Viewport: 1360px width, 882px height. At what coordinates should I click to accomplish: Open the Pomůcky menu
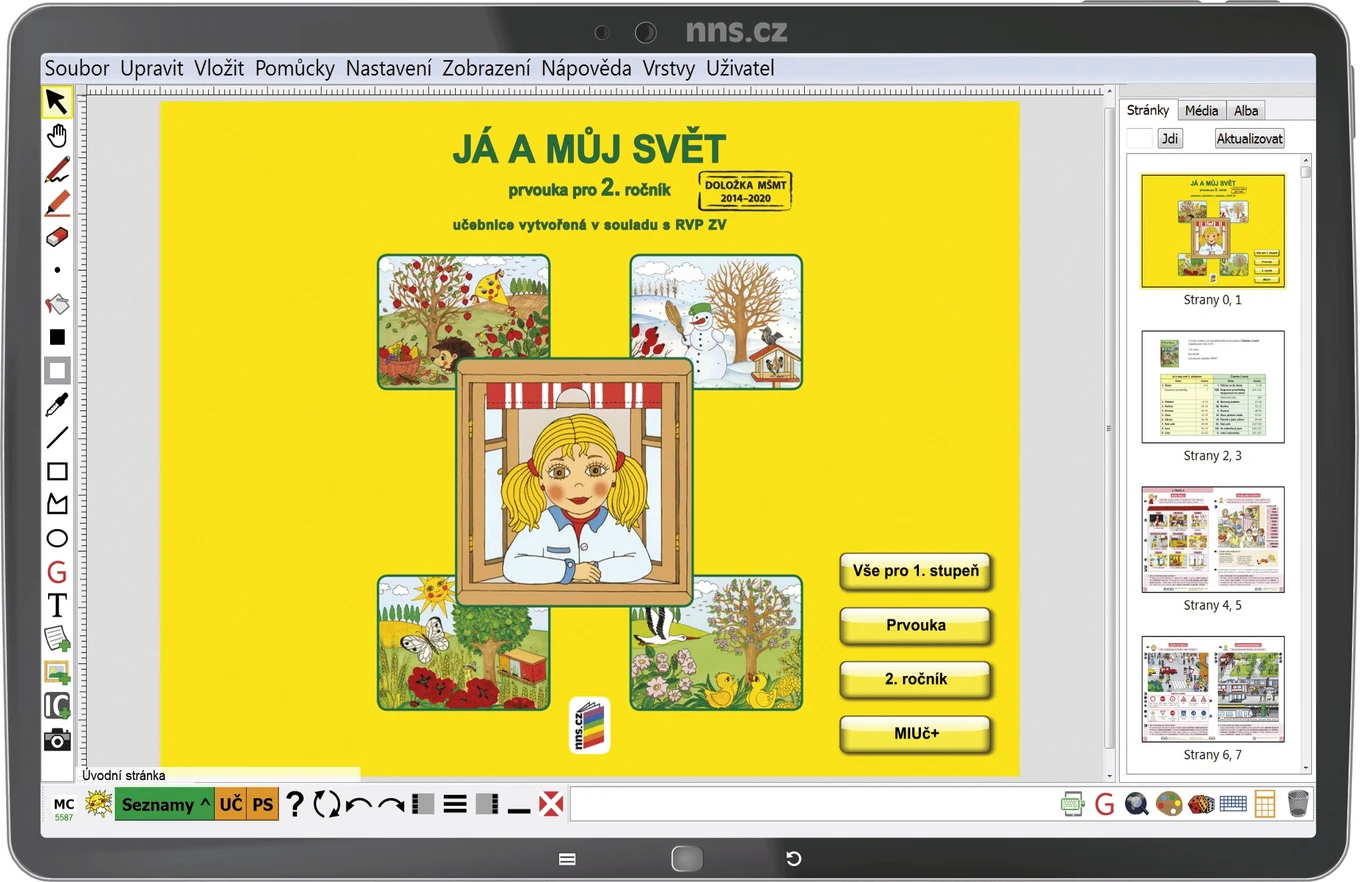pos(295,69)
